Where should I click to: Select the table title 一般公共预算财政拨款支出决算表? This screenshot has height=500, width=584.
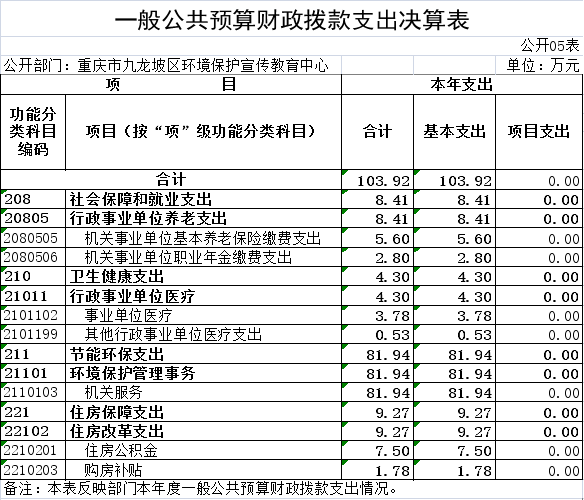pyautogui.click(x=292, y=20)
